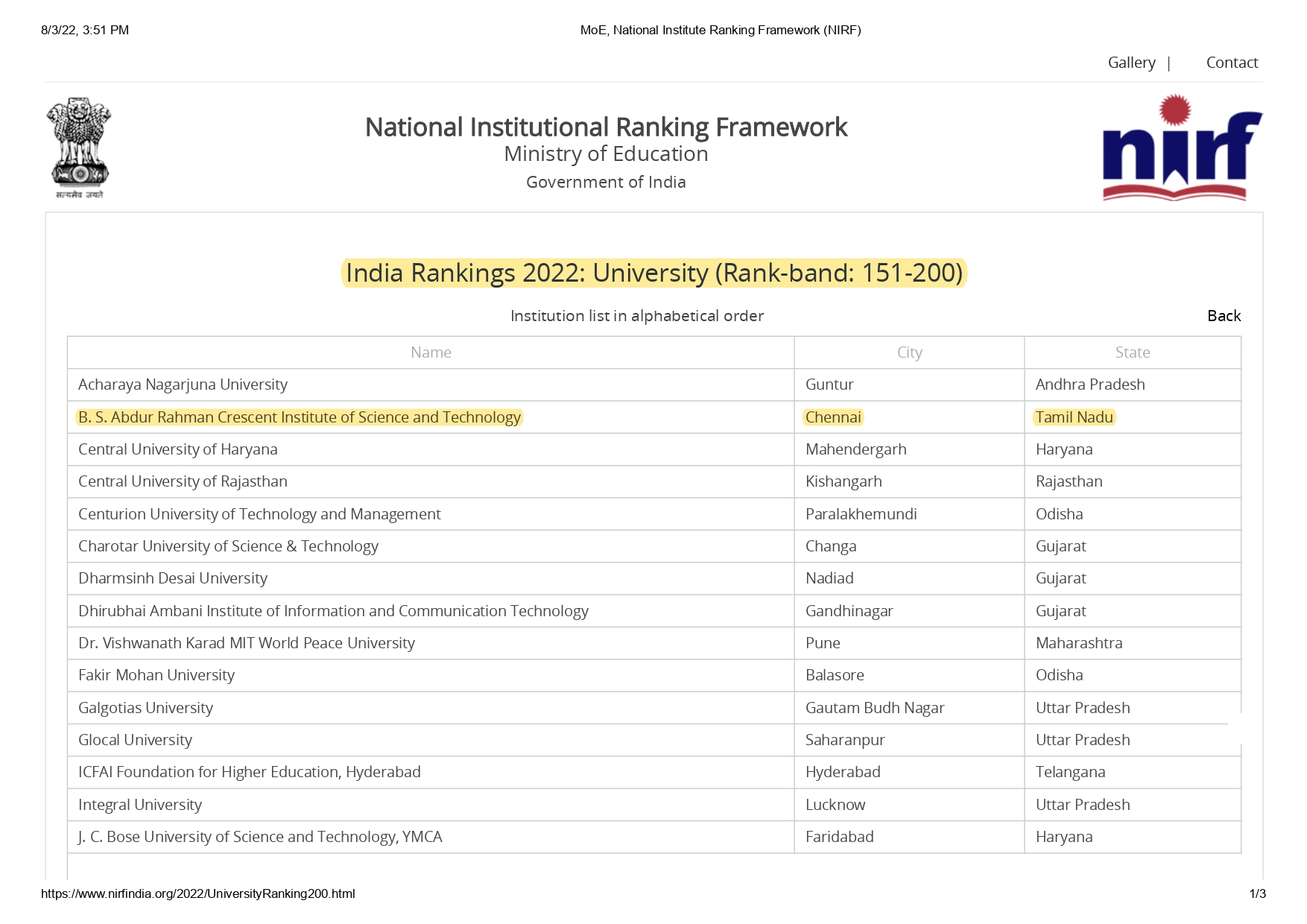Click the City column header

[909, 352]
